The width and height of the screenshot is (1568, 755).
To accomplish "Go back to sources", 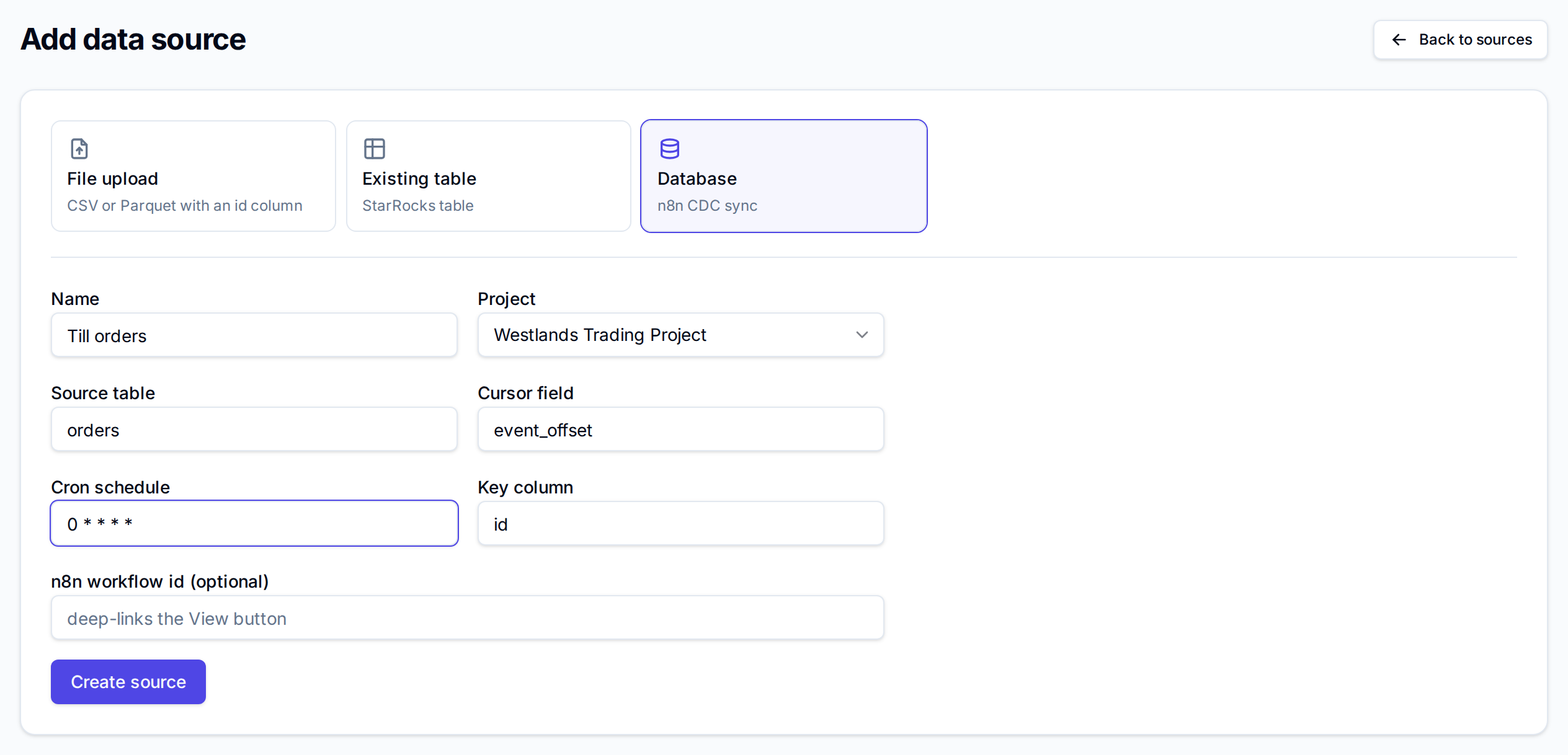I will [1461, 40].
